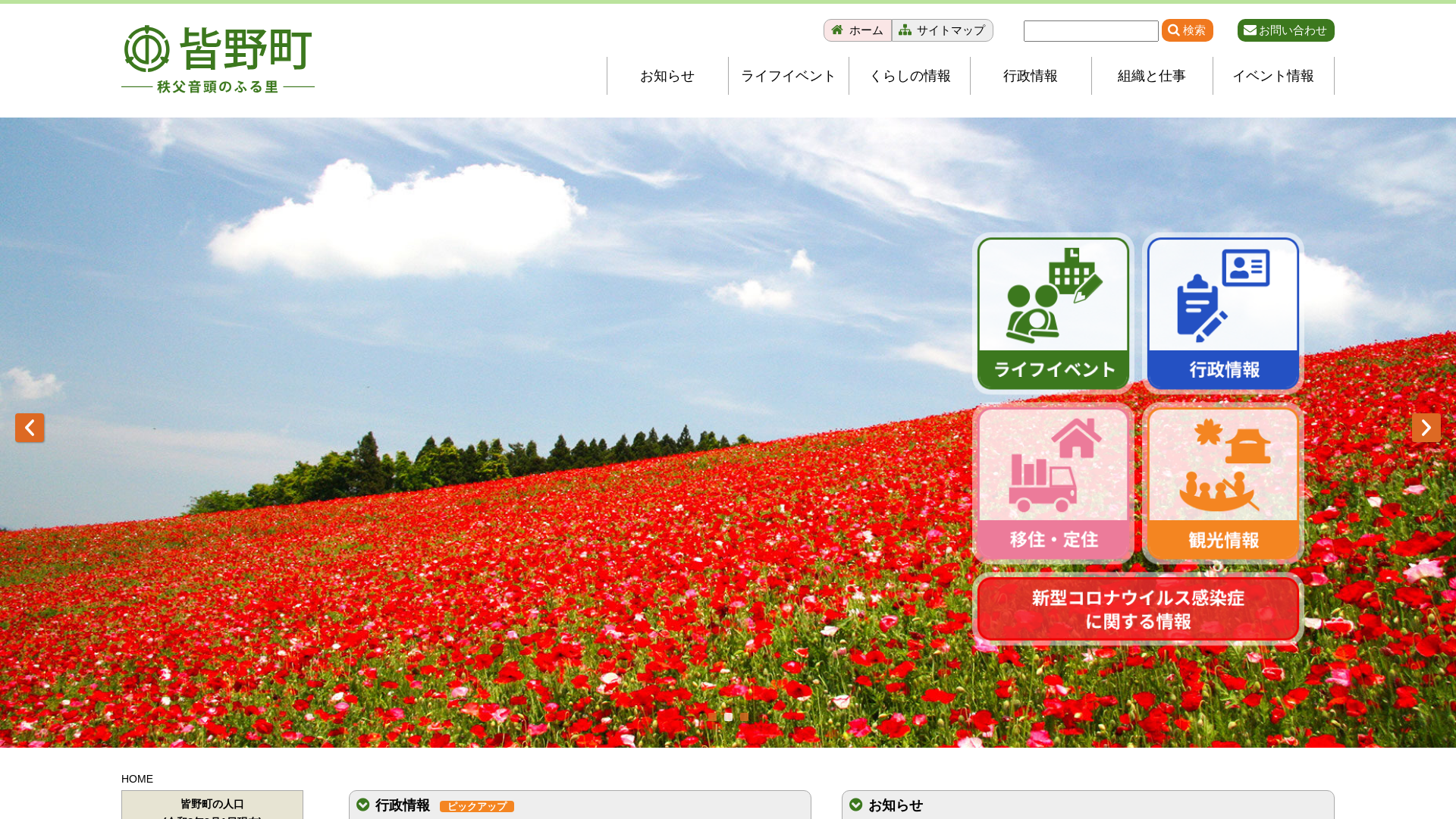Select the middle carousel indicator dot
The width and height of the screenshot is (1456, 819).
click(728, 717)
